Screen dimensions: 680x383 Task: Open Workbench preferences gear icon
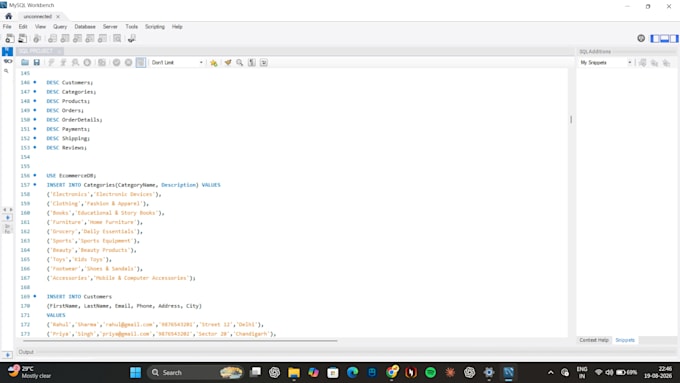click(641, 38)
